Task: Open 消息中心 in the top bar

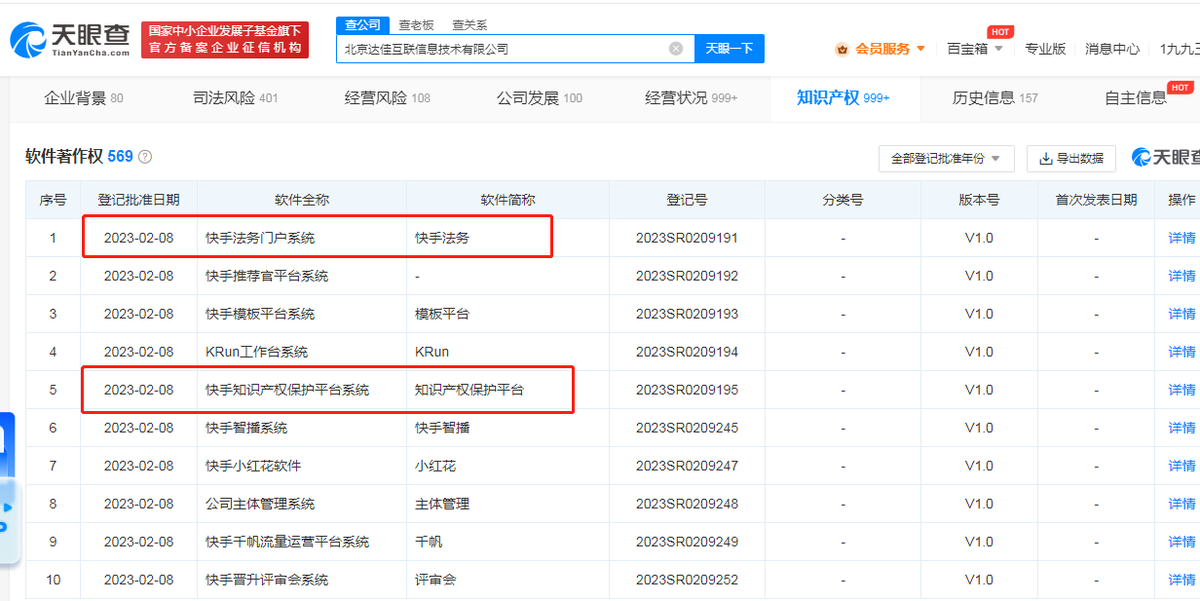Action: tap(1112, 49)
